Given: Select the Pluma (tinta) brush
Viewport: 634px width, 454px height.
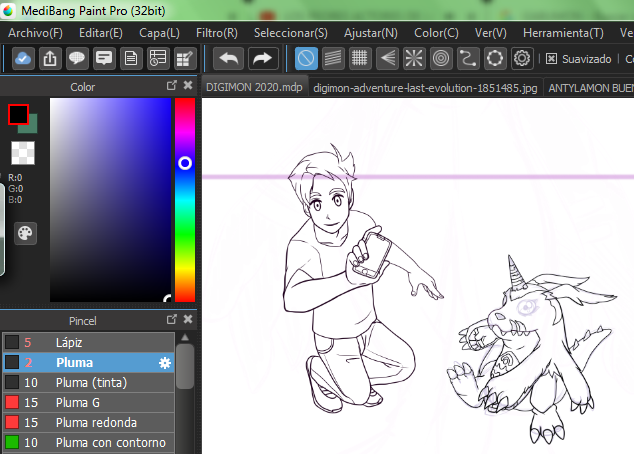Looking at the screenshot, I should pyautogui.click(x=89, y=382).
